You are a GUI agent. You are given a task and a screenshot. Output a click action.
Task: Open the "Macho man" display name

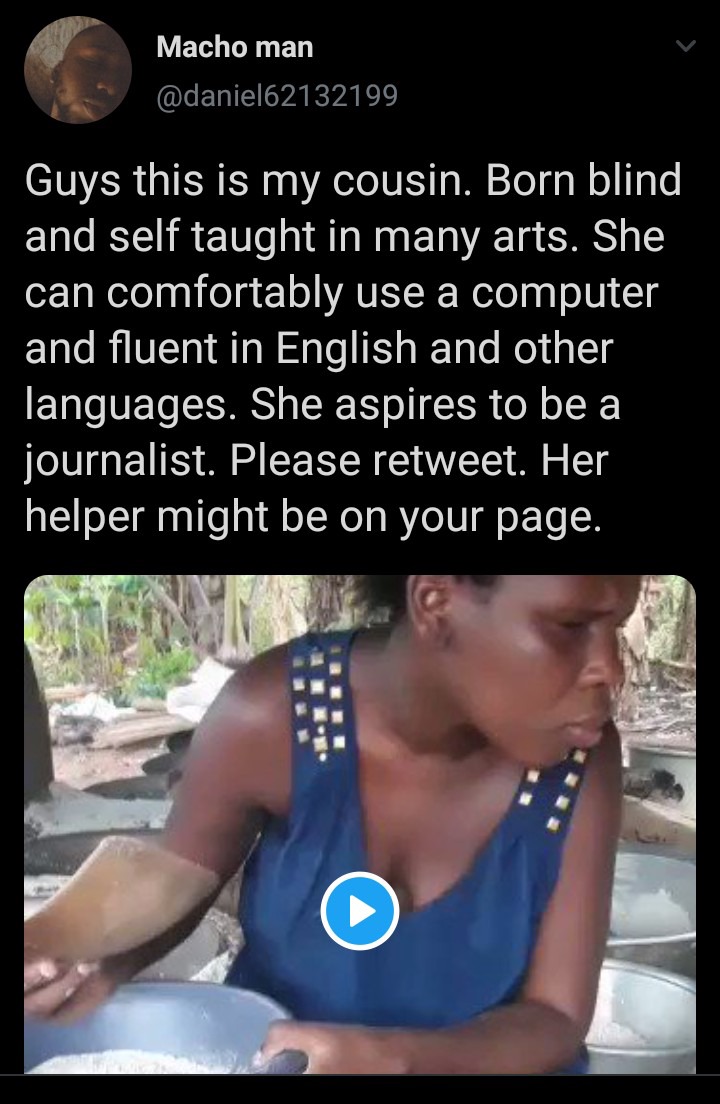pyautogui.click(x=234, y=47)
